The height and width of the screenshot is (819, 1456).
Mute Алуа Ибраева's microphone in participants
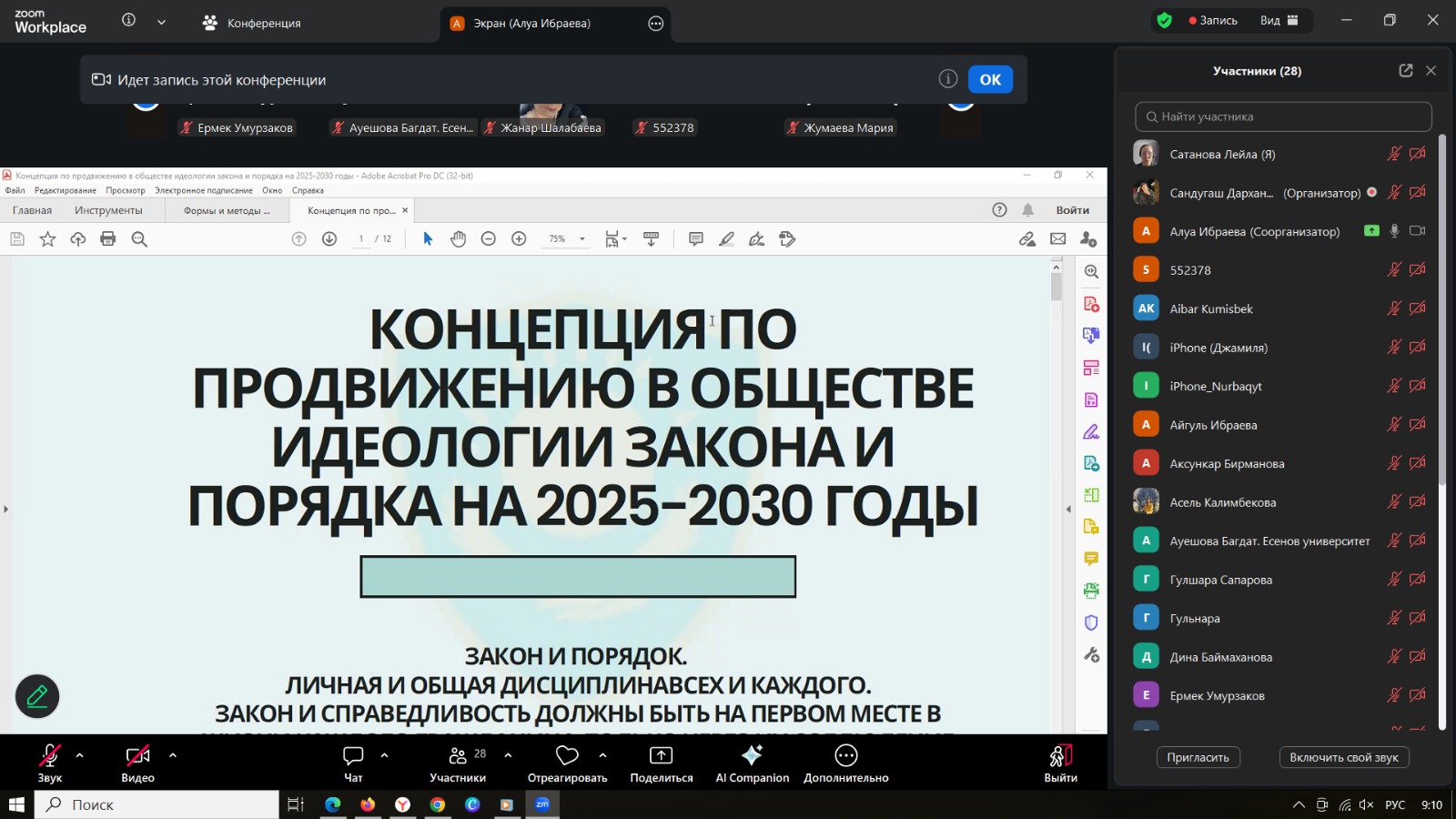tap(1395, 230)
